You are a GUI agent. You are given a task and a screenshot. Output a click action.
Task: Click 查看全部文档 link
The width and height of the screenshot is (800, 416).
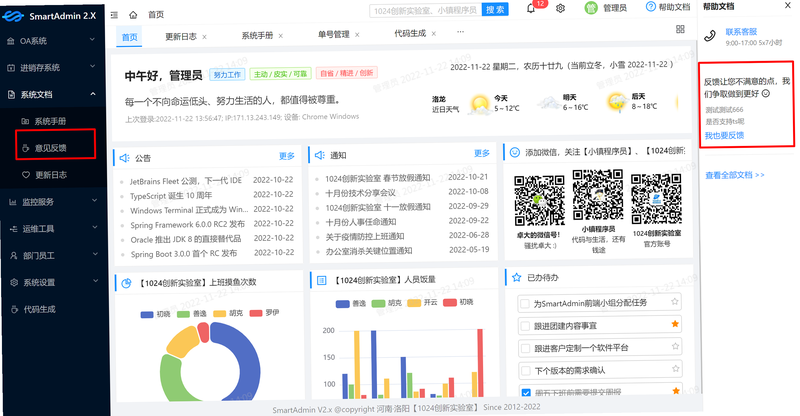[x=735, y=175]
